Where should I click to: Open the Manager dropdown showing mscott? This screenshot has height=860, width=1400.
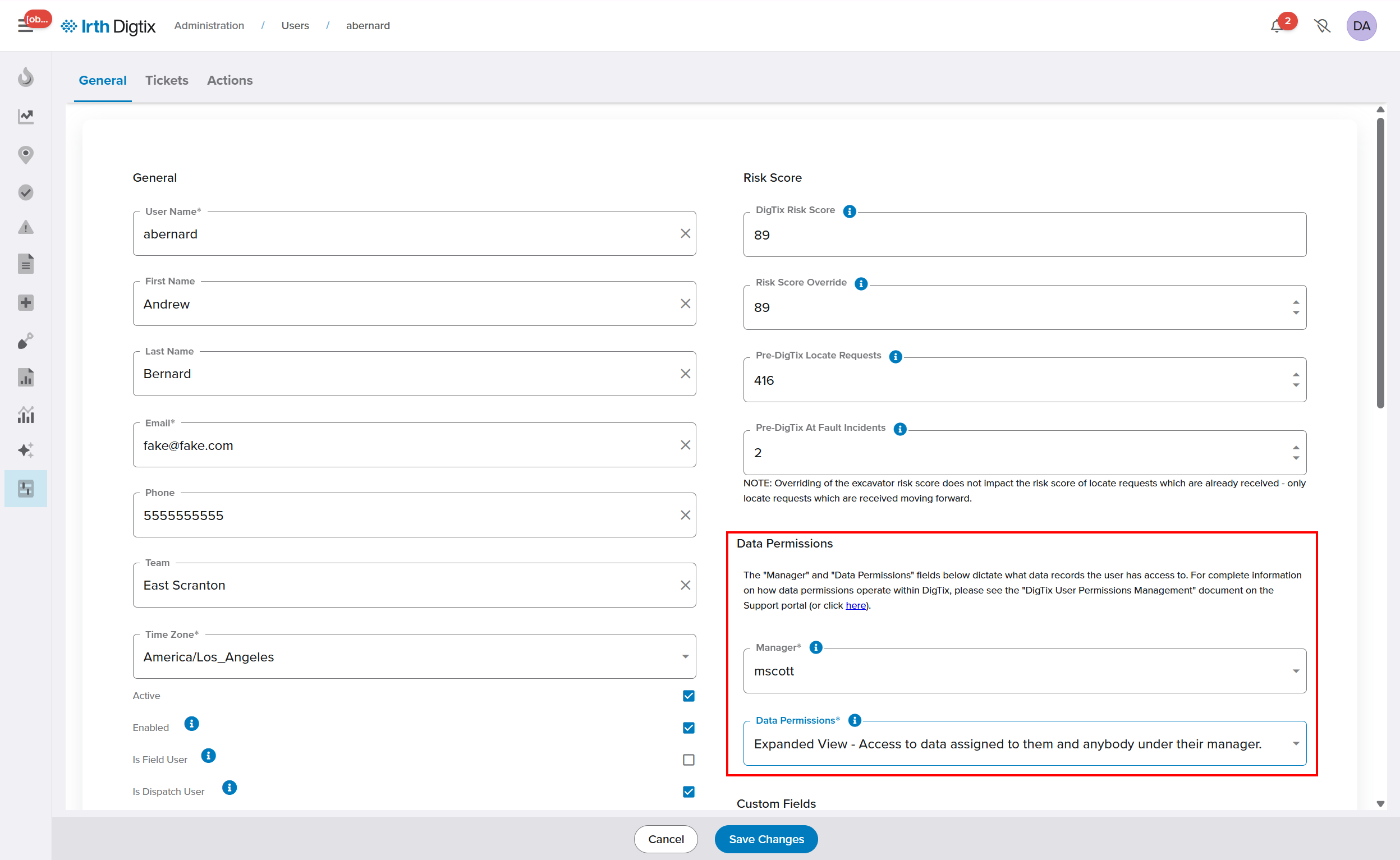pos(1295,671)
